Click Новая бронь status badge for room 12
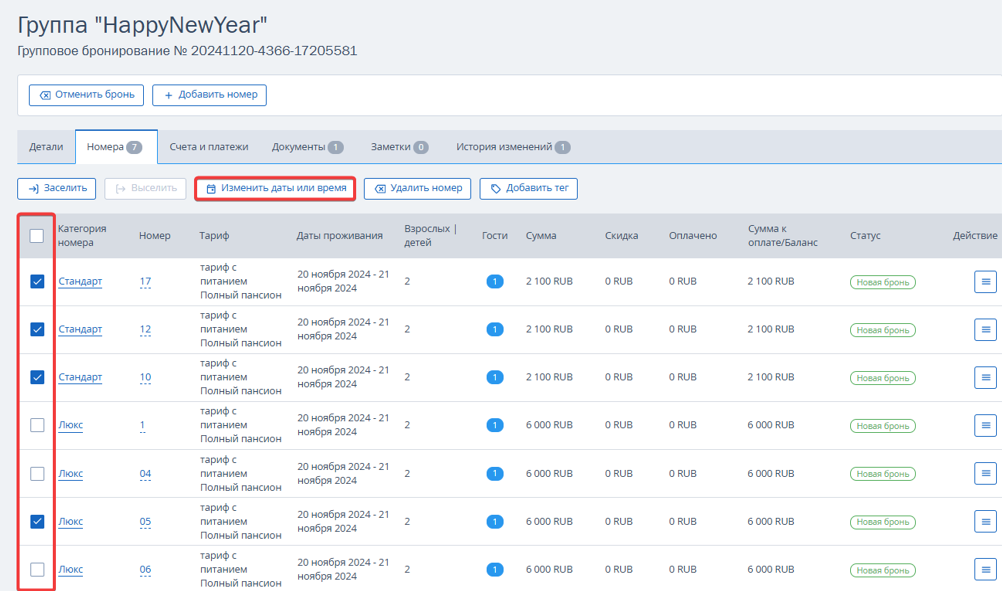The height and width of the screenshot is (591, 1002). (883, 330)
